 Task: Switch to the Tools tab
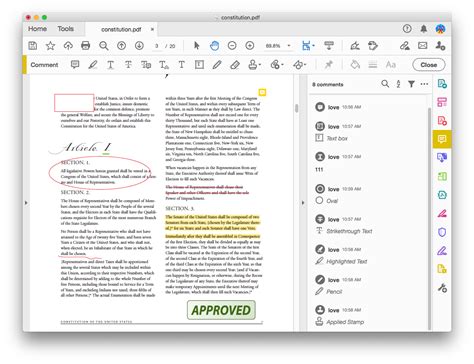click(x=65, y=29)
